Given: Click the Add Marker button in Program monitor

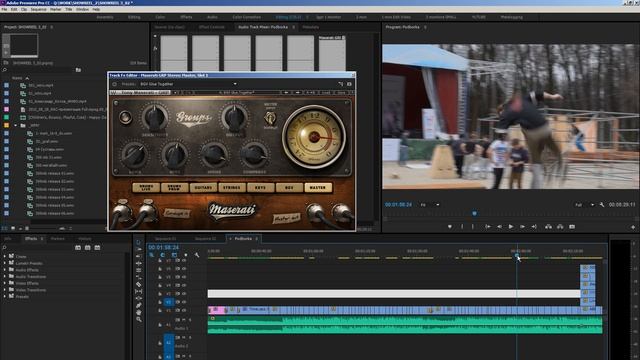Looking at the screenshot, I should click(x=450, y=227).
